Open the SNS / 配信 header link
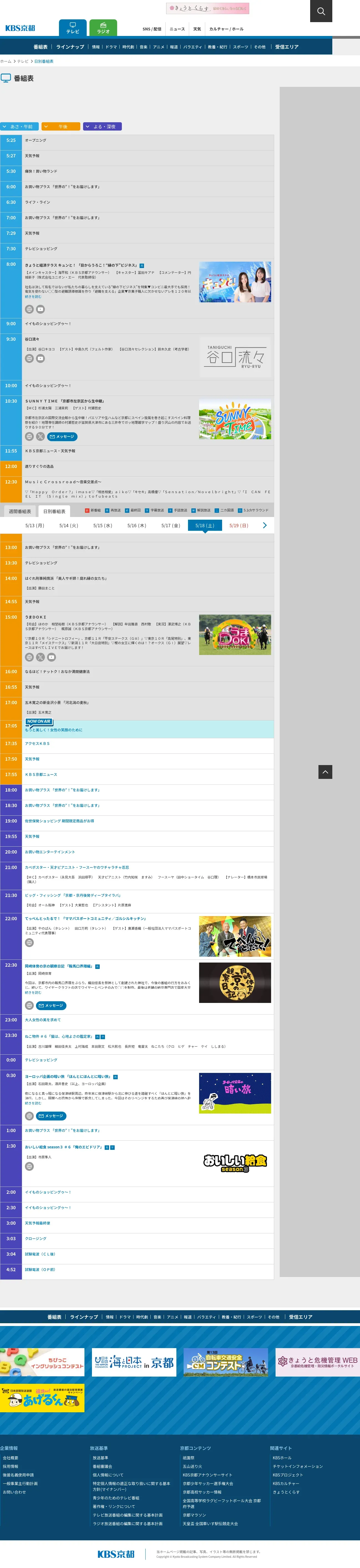This screenshot has width=360, height=1568. 152,29
